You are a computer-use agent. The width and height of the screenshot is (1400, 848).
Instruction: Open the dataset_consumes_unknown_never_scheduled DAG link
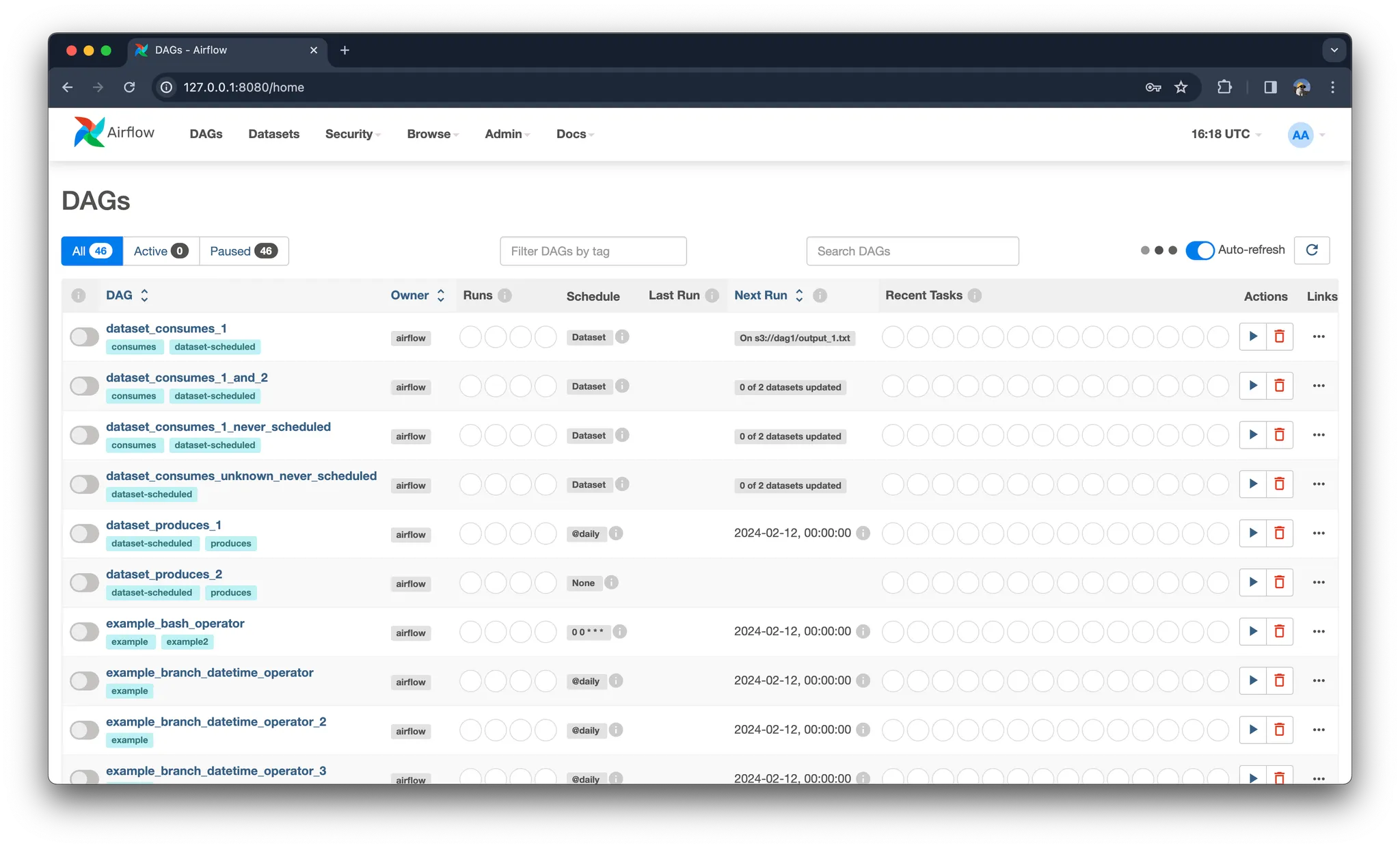click(241, 476)
